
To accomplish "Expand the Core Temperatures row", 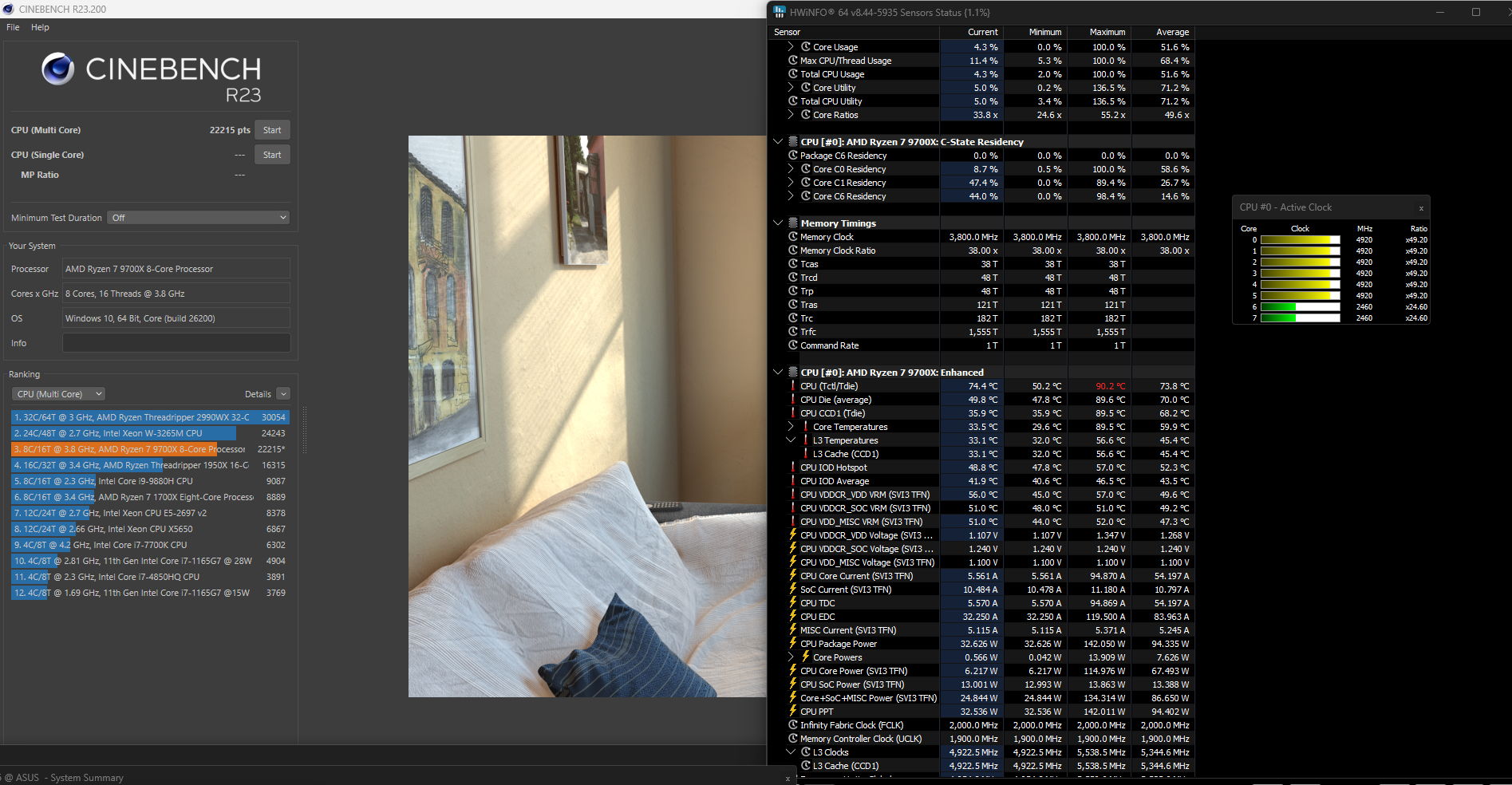I will pos(791,426).
